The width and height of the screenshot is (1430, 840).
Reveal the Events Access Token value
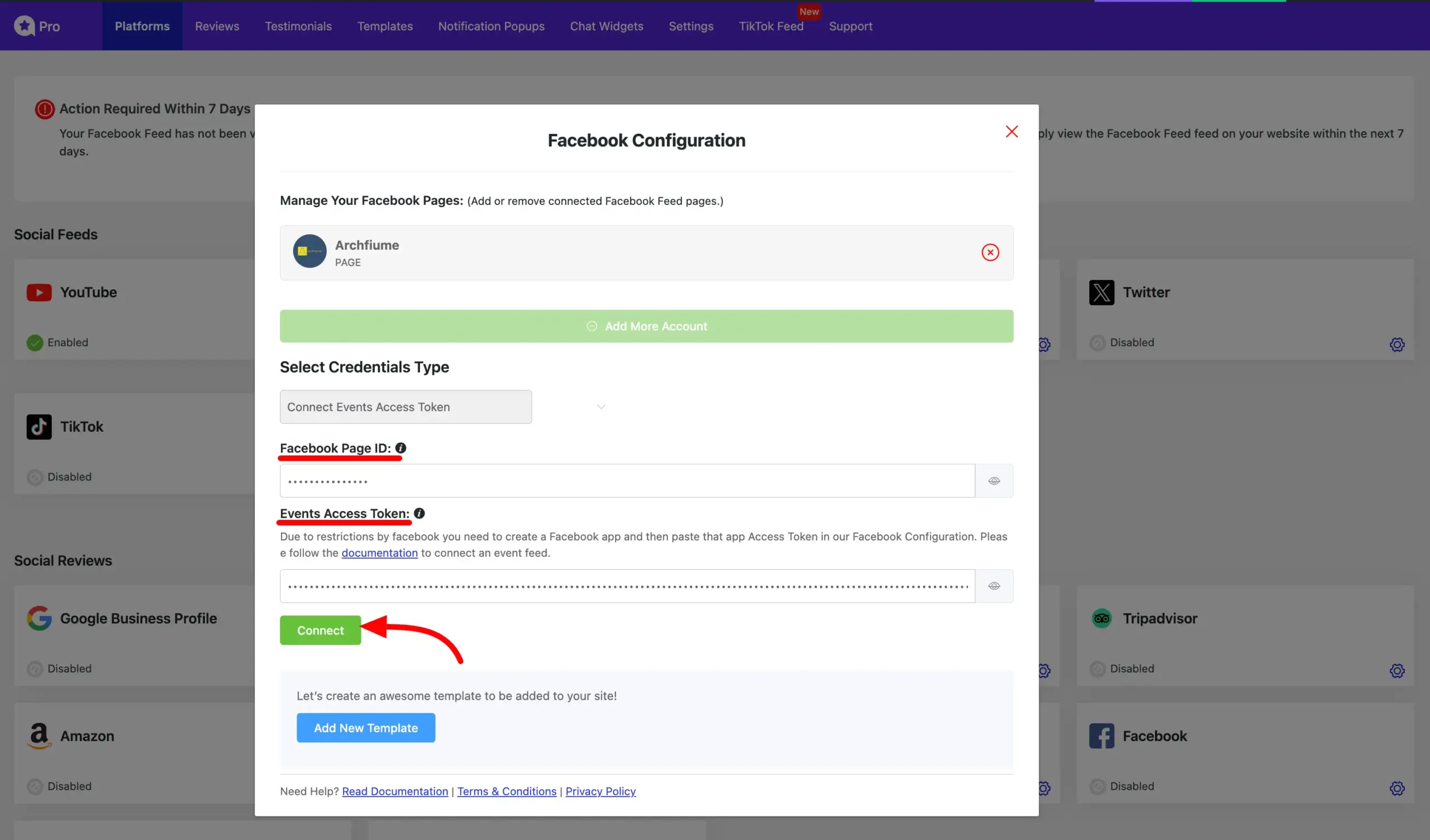[993, 586]
